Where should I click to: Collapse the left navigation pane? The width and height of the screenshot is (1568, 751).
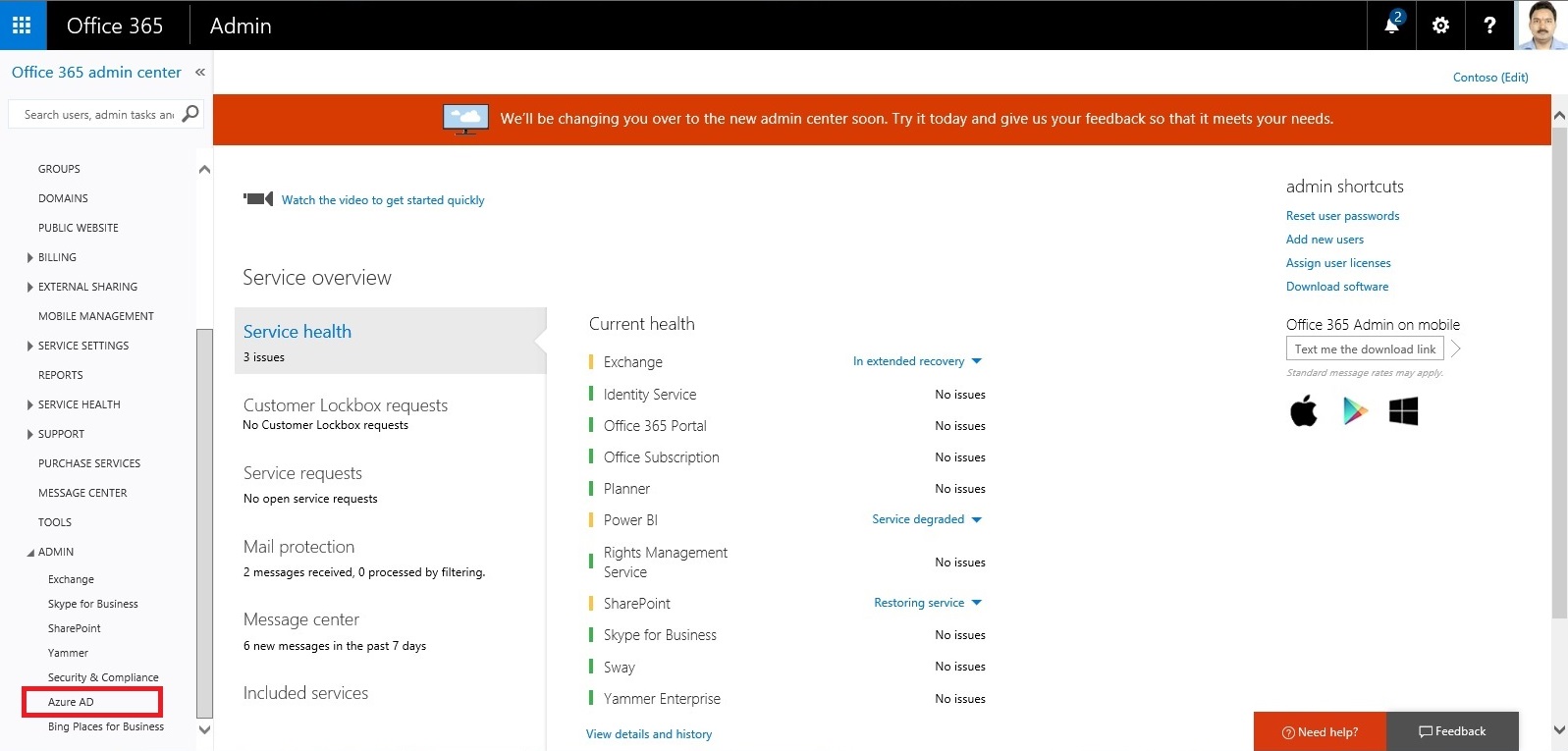(200, 73)
